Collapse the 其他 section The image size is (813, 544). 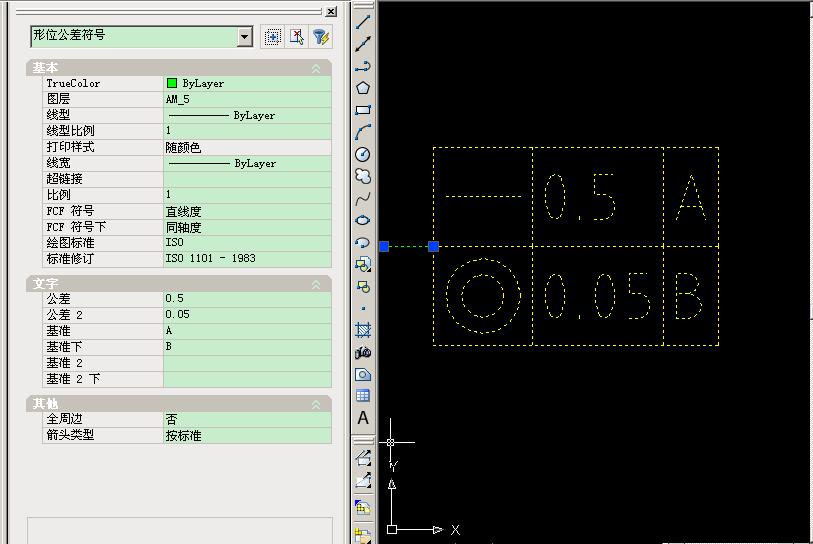click(x=316, y=404)
